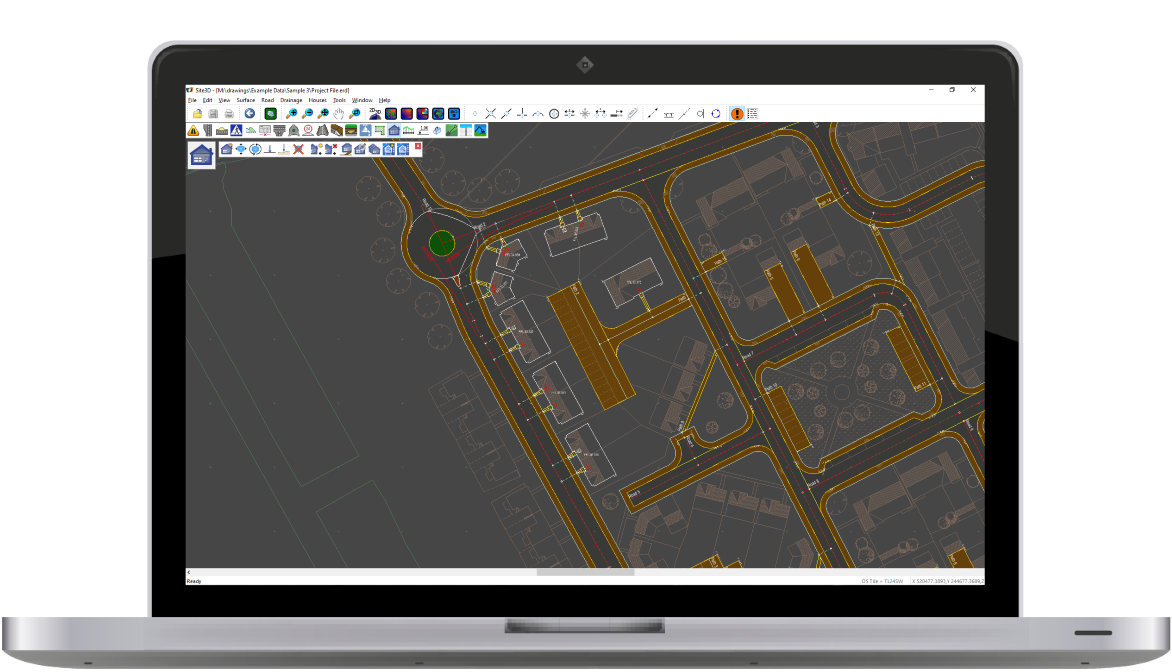Toggle the orange exclamation alert button

coord(737,114)
